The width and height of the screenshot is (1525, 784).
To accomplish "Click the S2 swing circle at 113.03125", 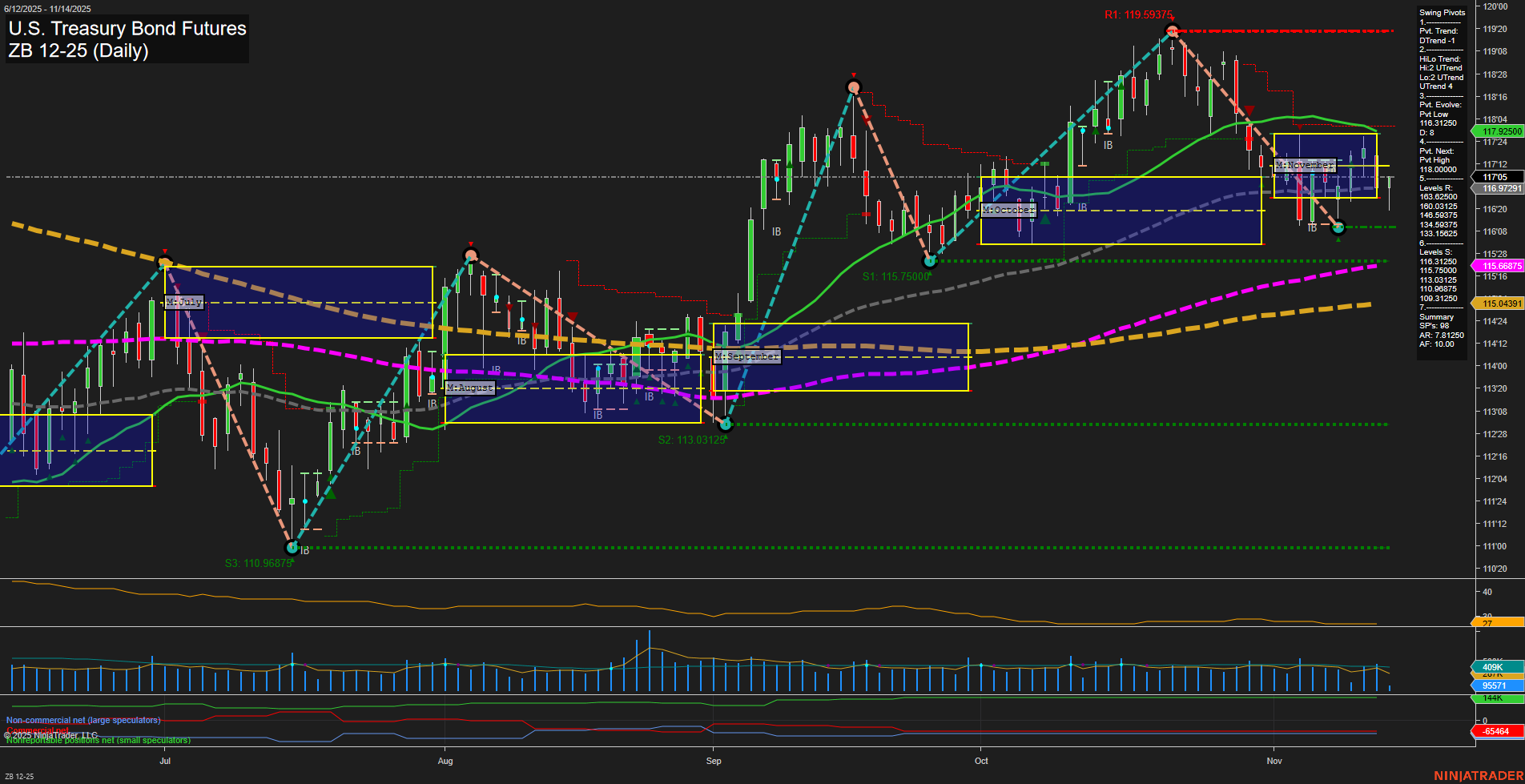I will coord(726,424).
